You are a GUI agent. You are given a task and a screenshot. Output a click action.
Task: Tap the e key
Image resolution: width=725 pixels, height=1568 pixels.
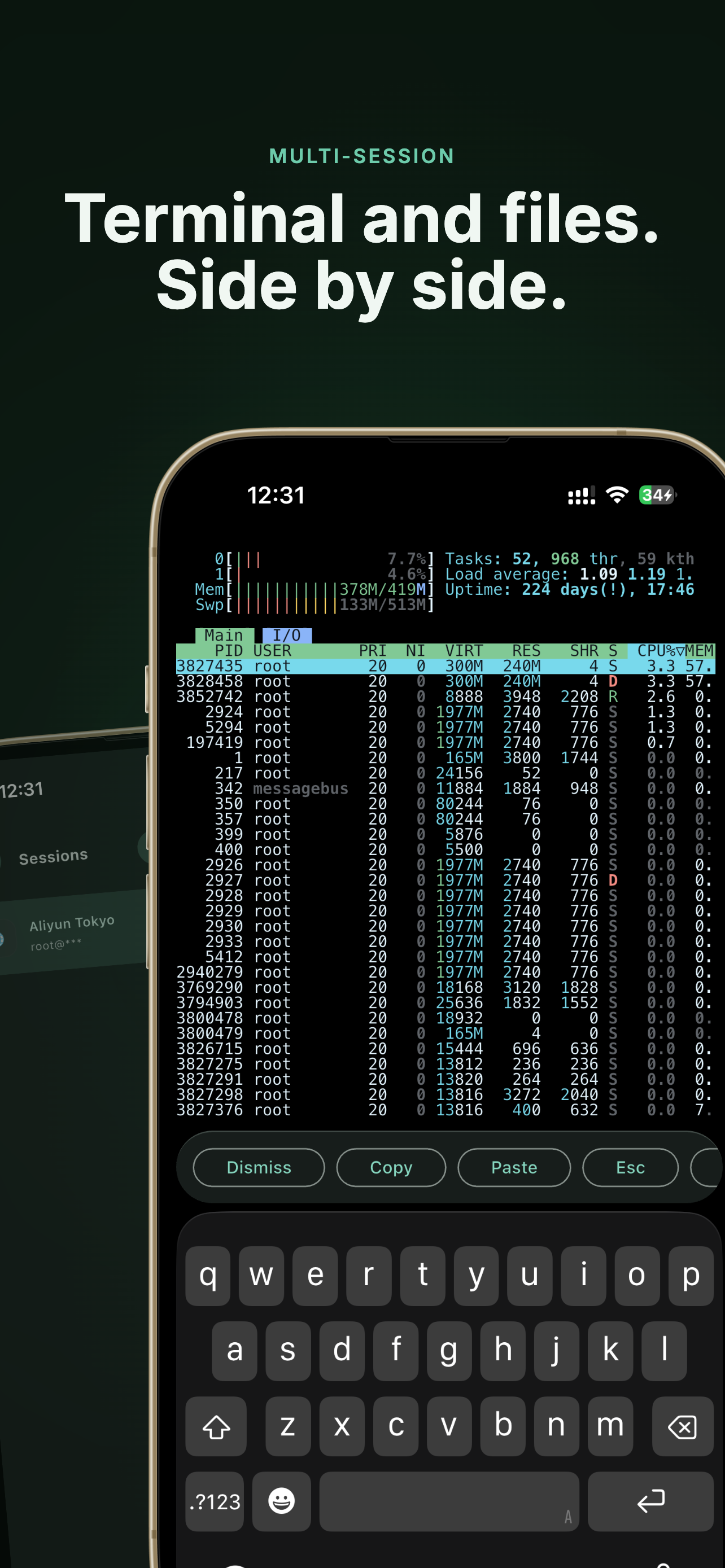[315, 1276]
